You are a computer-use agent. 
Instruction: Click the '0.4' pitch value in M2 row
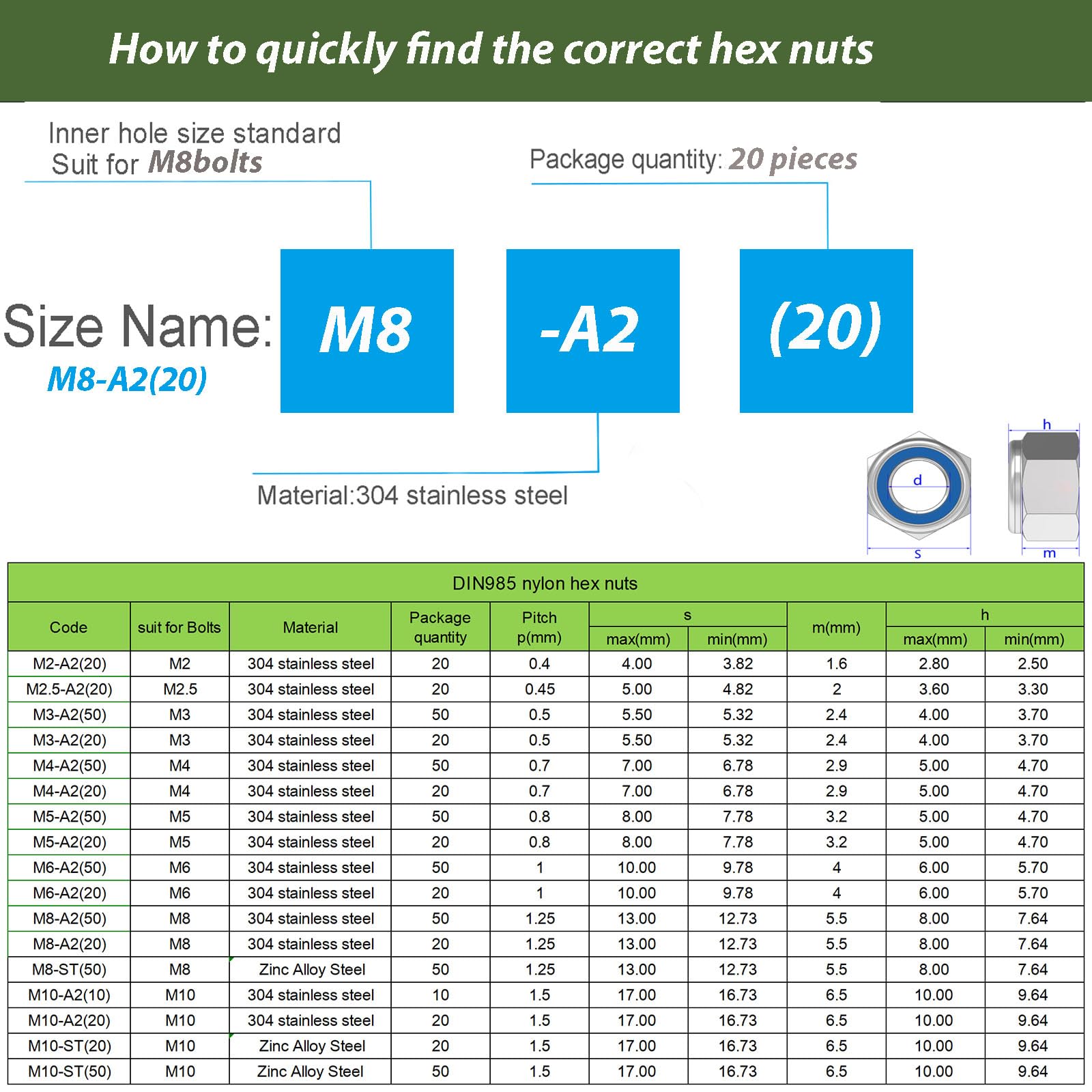(x=539, y=664)
